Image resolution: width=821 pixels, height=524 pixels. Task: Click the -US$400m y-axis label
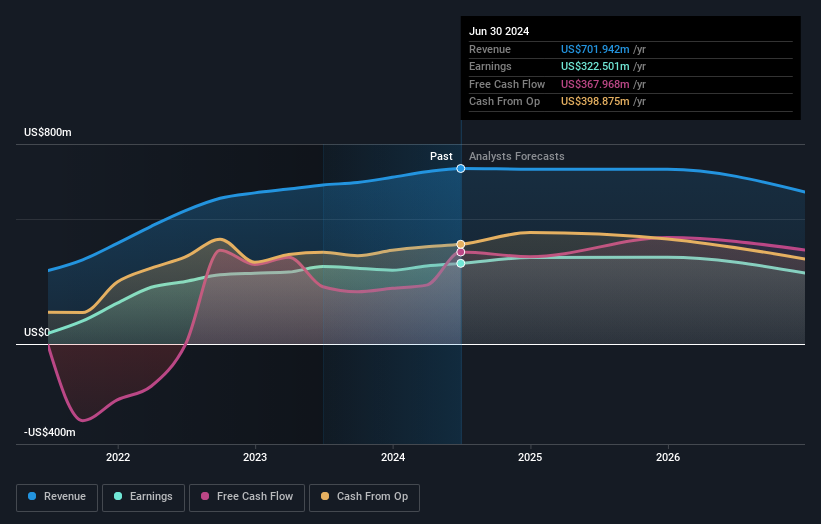click(x=50, y=432)
